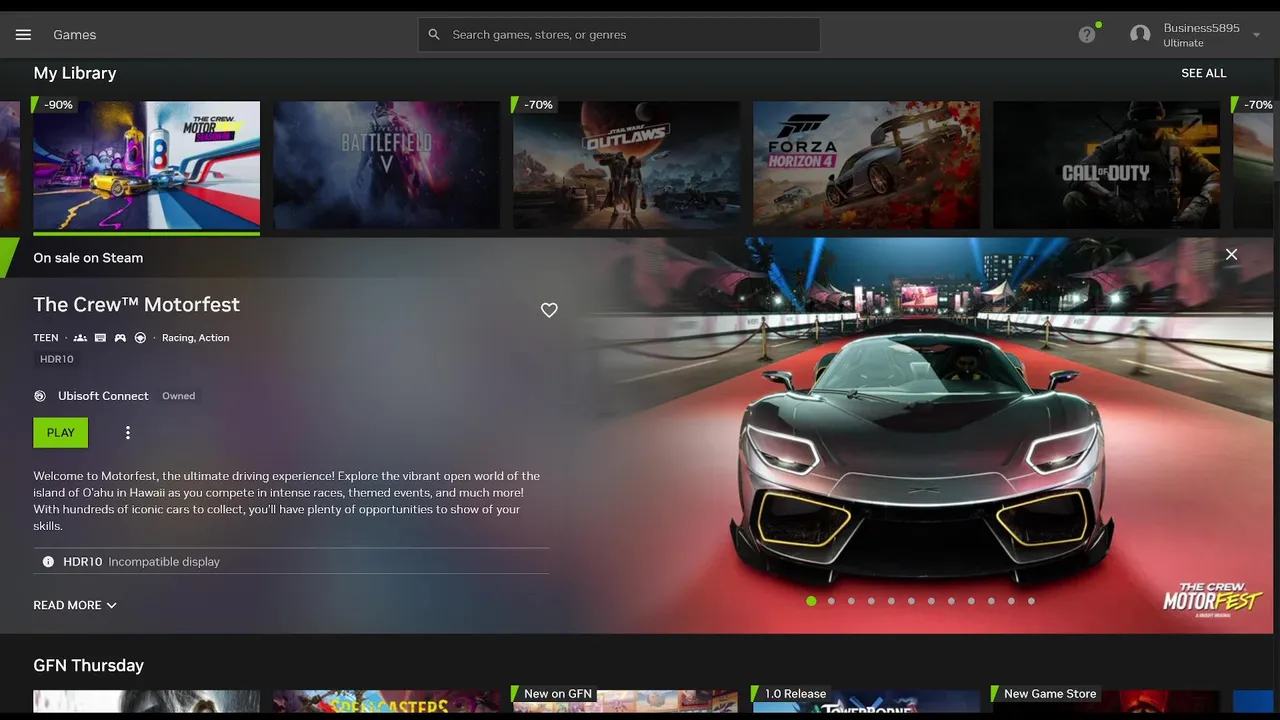Click the first active carousel dot

[811, 601]
